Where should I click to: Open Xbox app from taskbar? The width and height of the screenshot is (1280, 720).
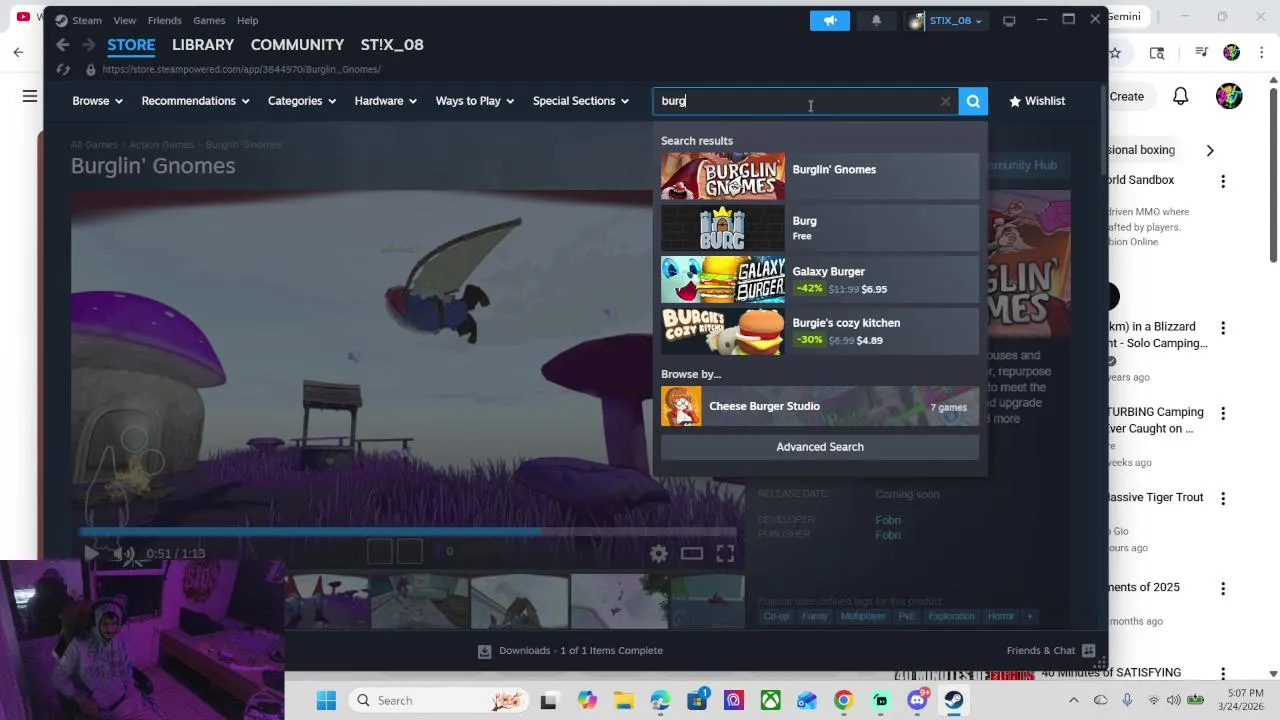tap(770, 700)
